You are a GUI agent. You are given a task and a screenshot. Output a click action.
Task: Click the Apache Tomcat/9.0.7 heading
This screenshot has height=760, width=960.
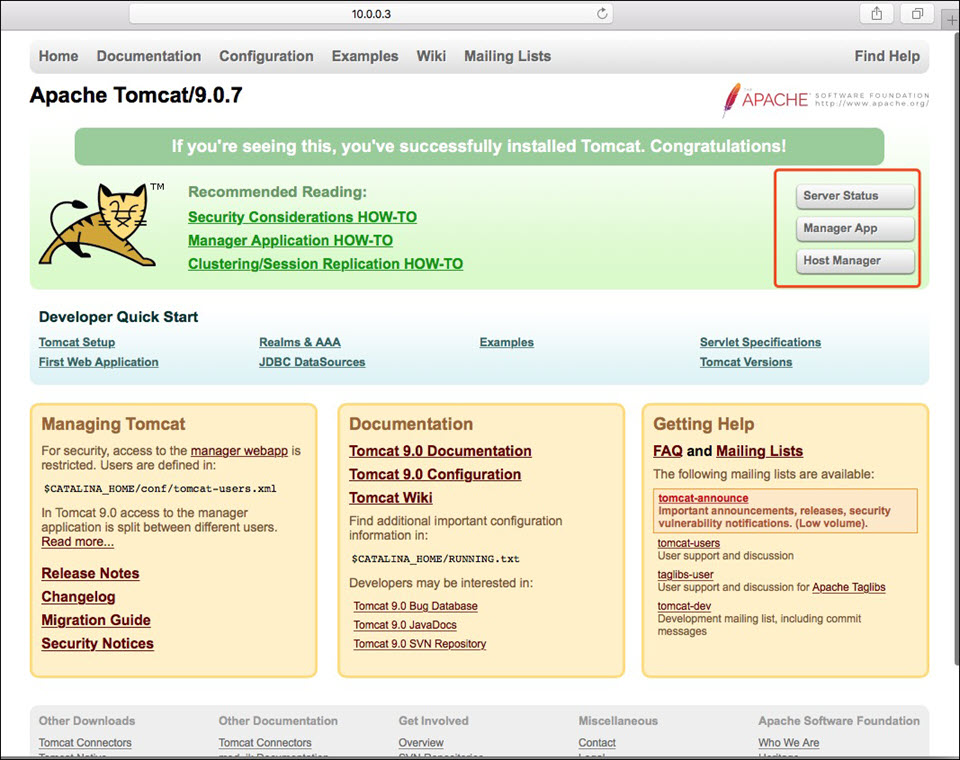point(136,96)
